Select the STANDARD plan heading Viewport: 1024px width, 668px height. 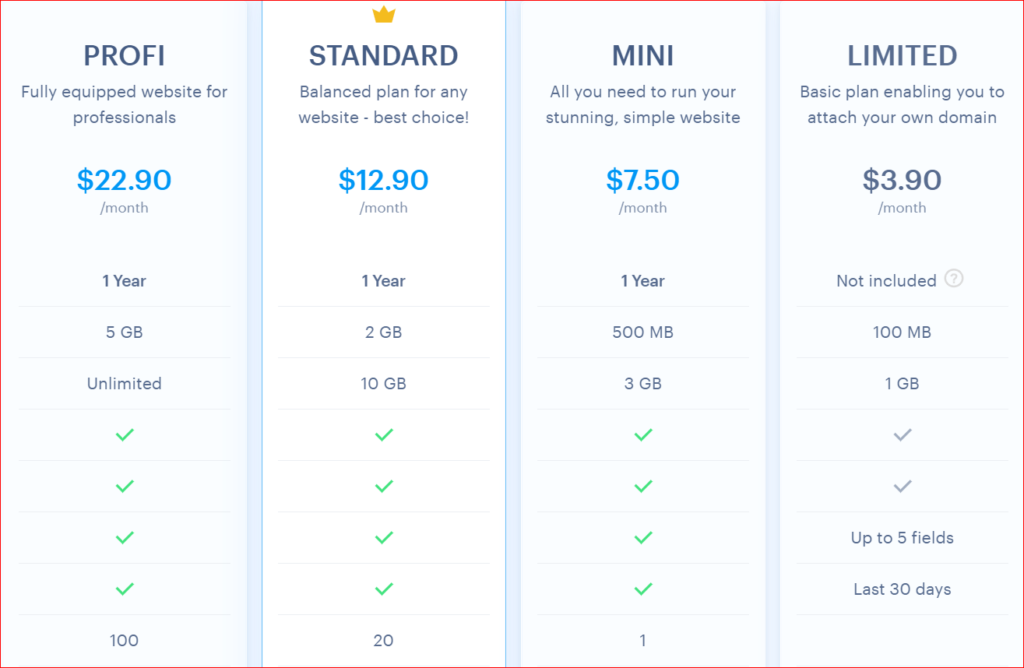(383, 55)
